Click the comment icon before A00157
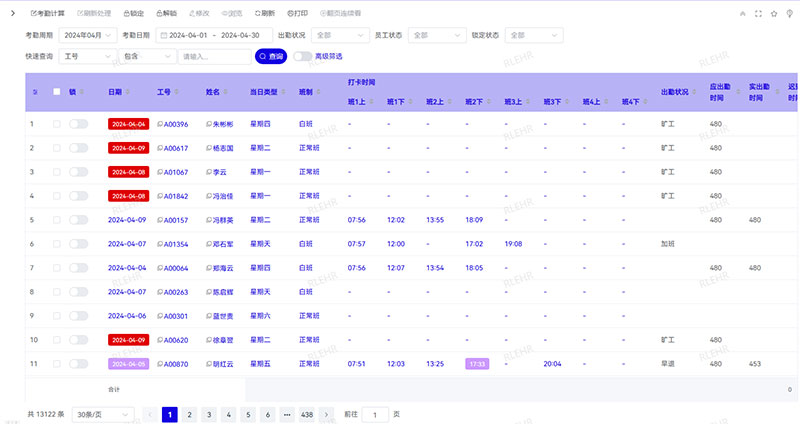800x424 pixels. coord(160,220)
